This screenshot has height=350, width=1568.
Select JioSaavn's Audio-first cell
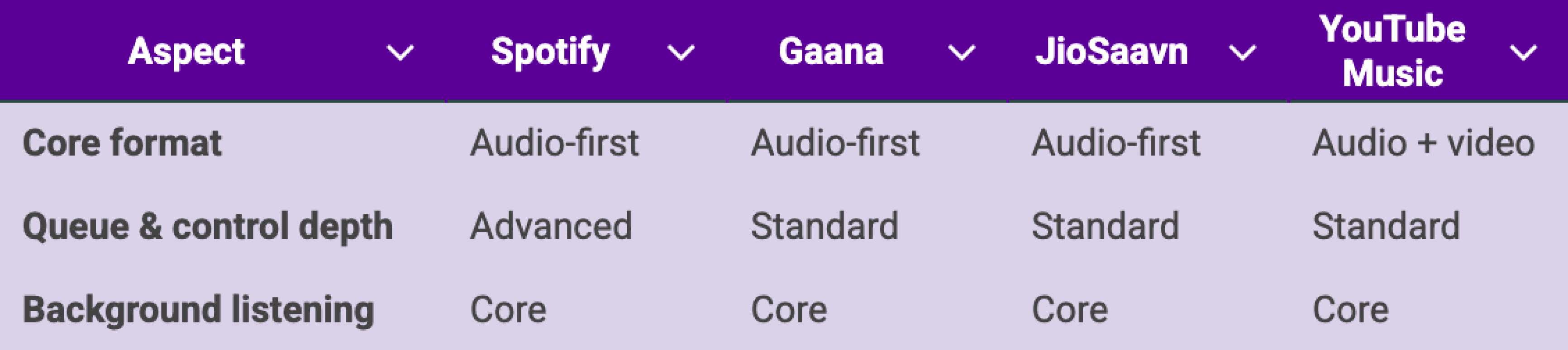pos(1116,143)
